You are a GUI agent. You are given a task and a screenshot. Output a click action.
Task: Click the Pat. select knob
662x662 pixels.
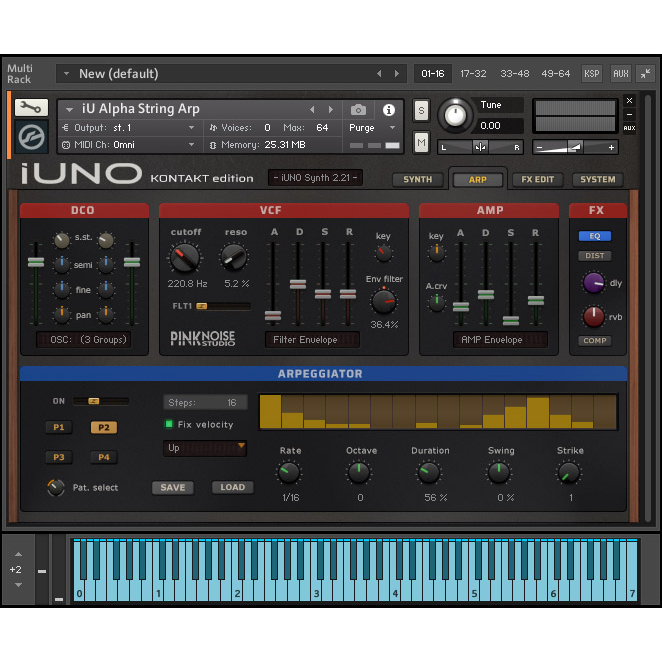coord(56,487)
